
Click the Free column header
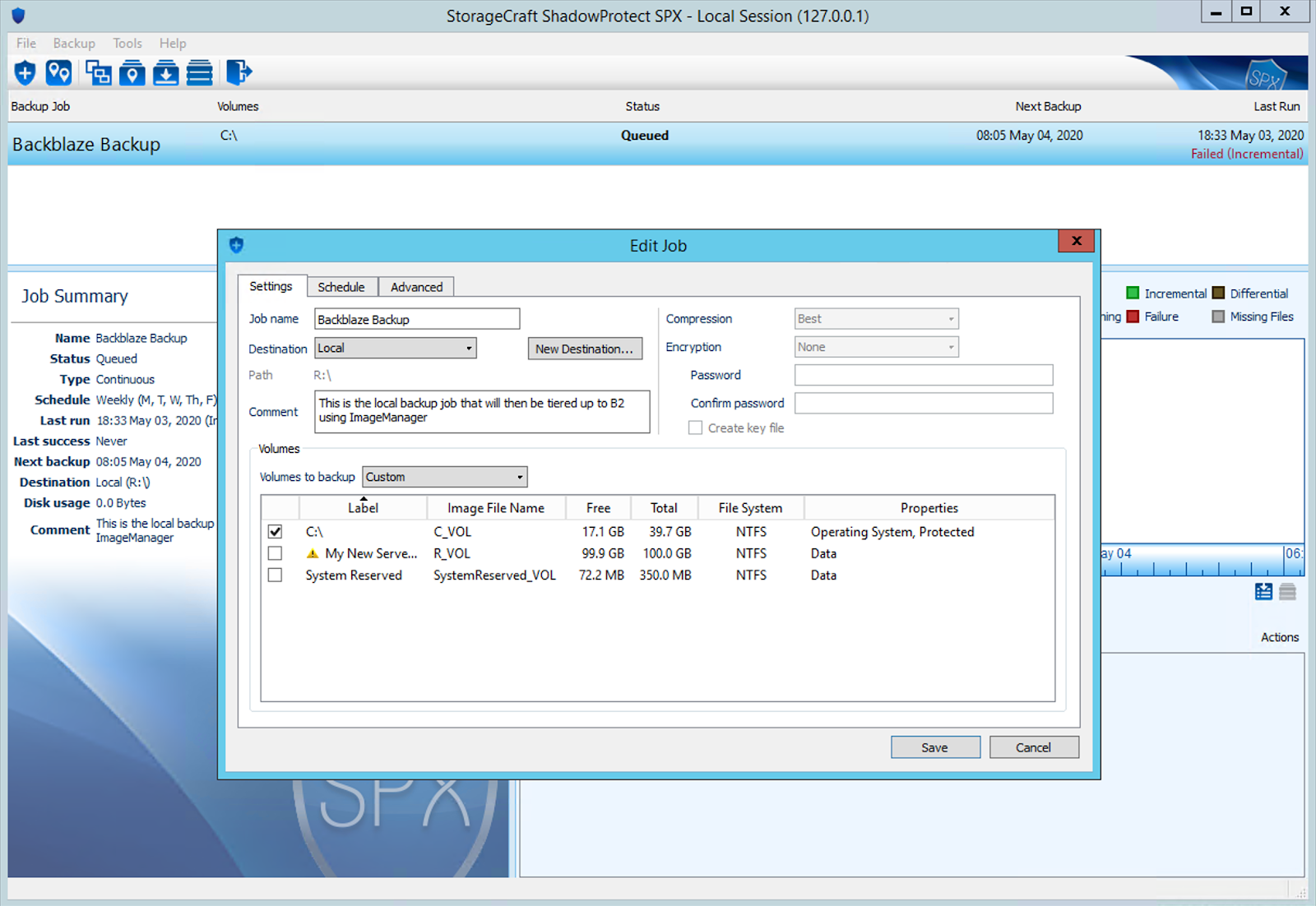pyautogui.click(x=599, y=508)
